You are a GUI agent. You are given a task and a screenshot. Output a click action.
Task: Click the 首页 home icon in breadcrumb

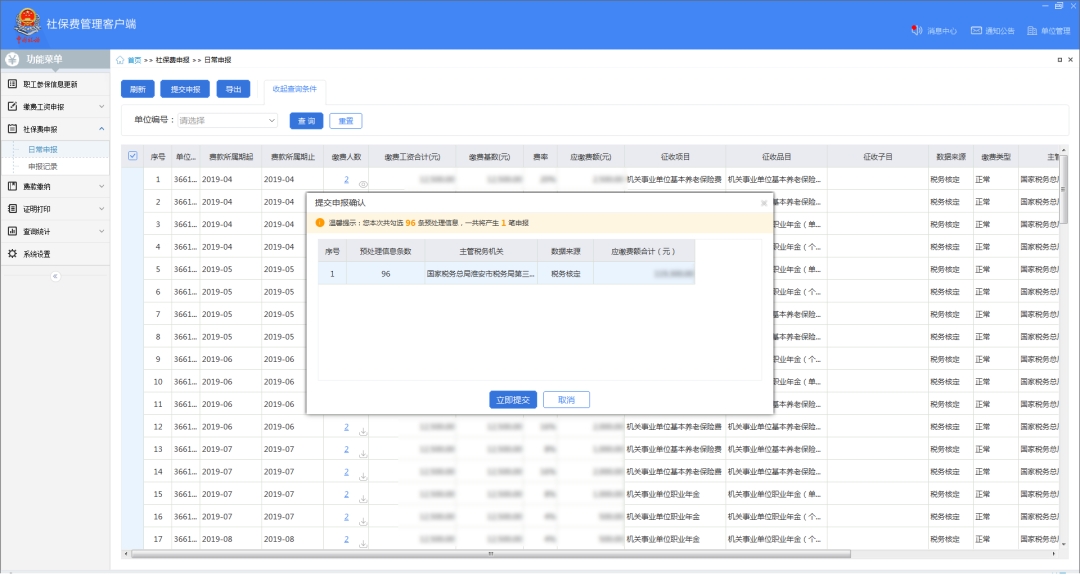click(121, 60)
